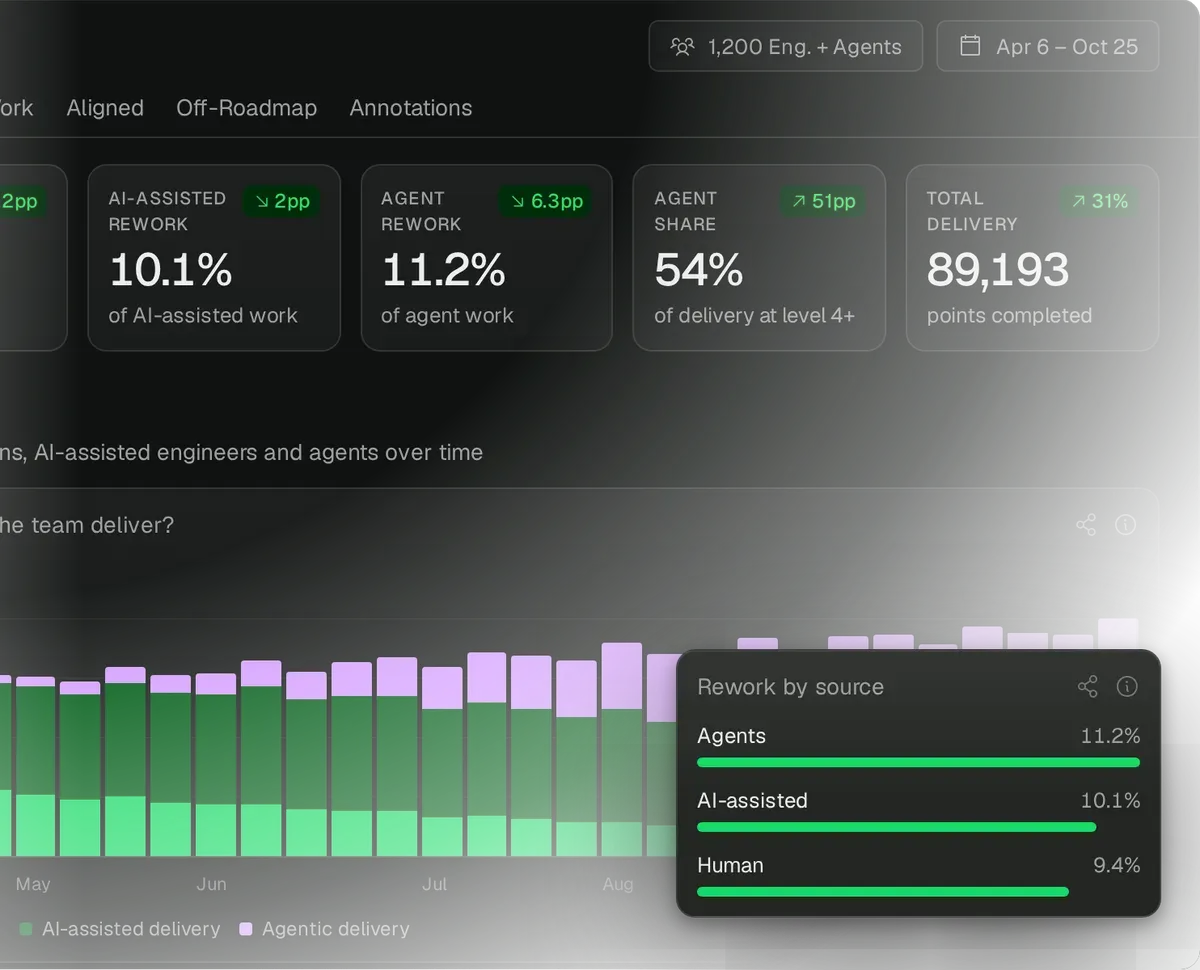Click the AI-assisted label in Rework by source

click(x=752, y=801)
